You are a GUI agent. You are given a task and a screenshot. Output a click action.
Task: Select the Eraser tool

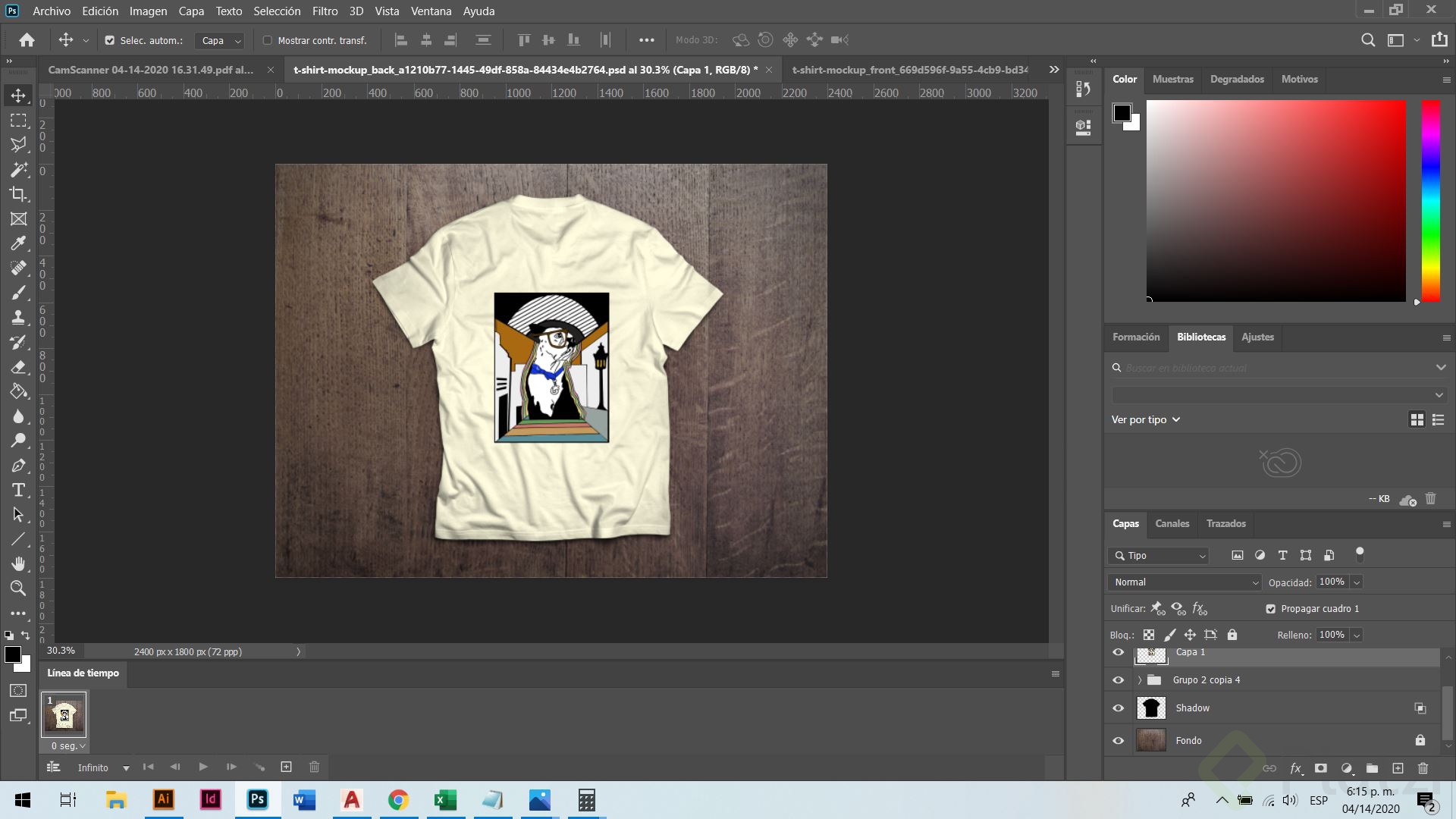pyautogui.click(x=18, y=367)
